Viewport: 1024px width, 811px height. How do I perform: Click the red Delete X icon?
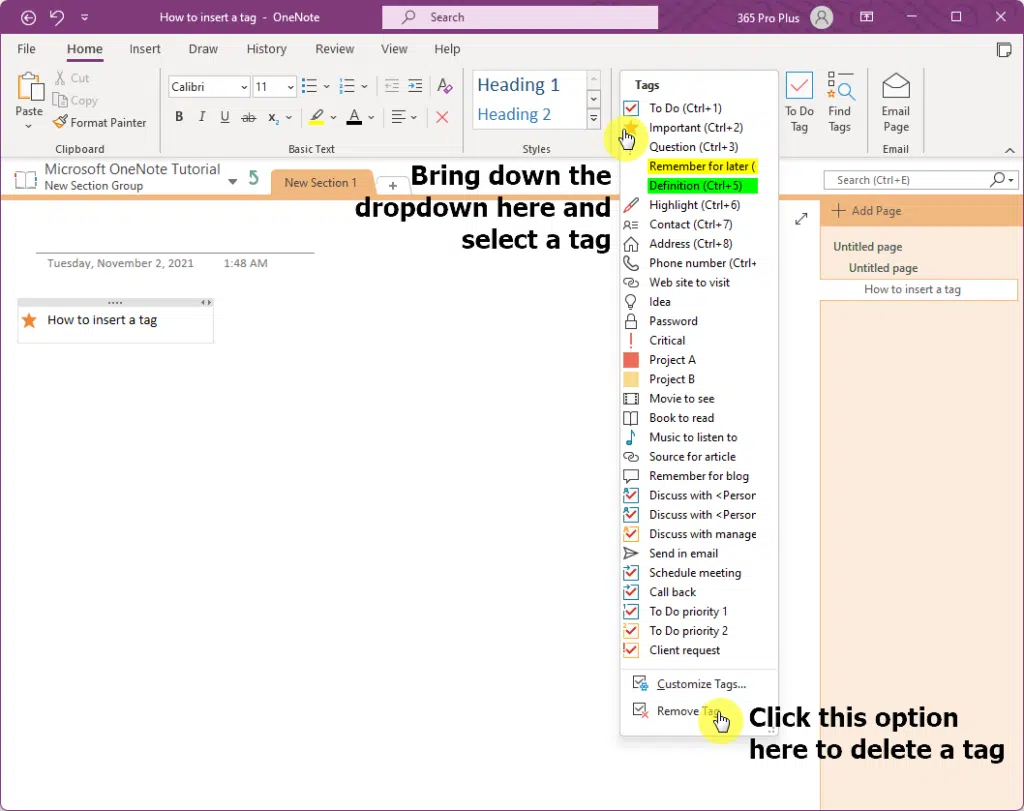click(x=442, y=118)
